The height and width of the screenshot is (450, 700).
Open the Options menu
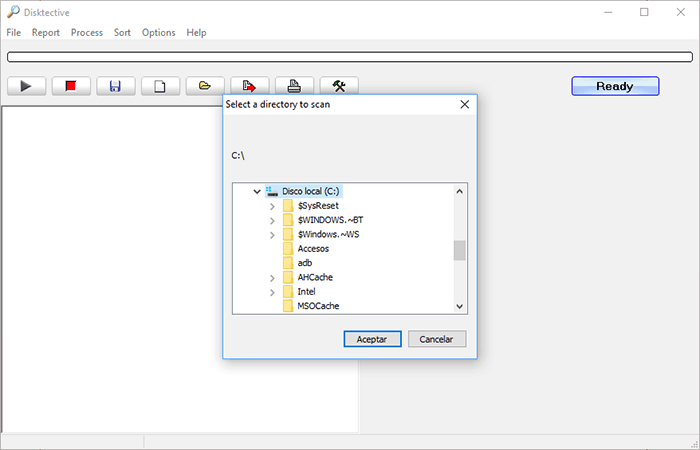[158, 33]
